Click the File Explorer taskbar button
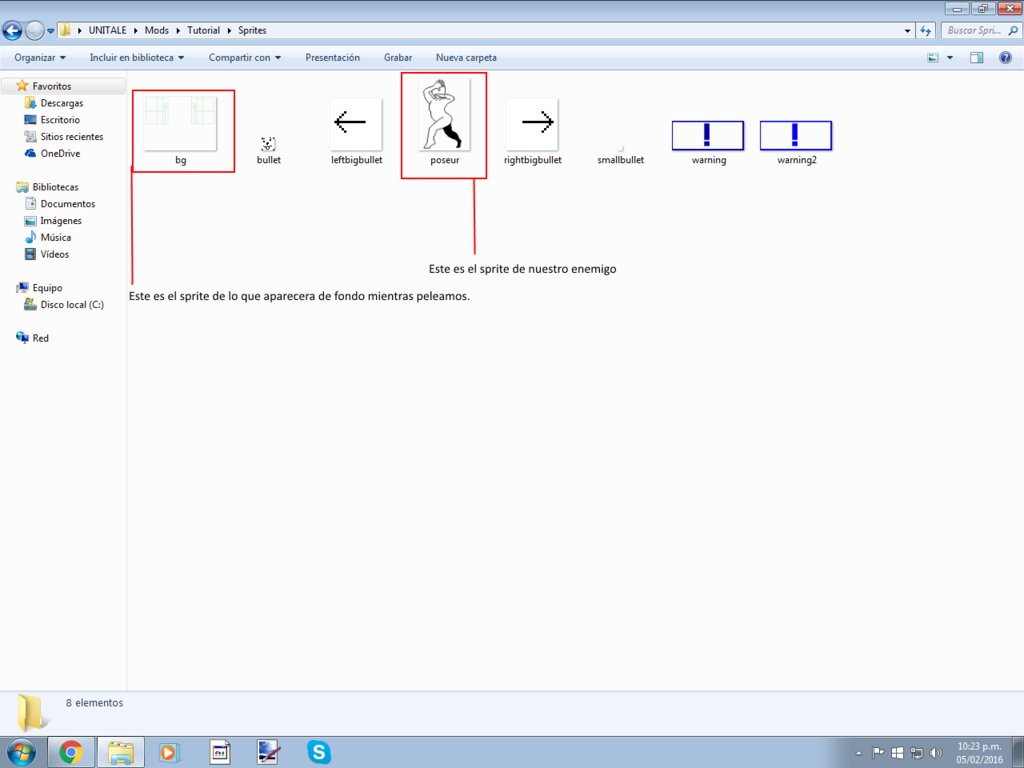 [121, 752]
